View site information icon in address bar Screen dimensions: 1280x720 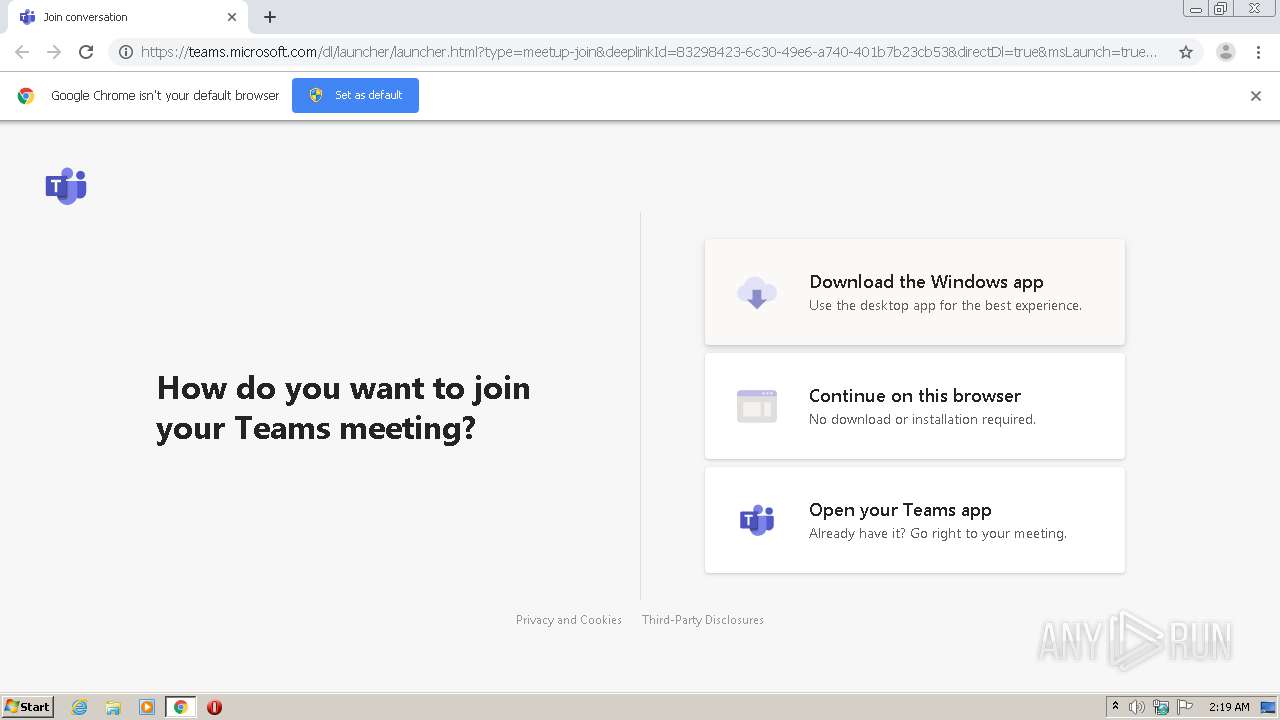tap(126, 52)
